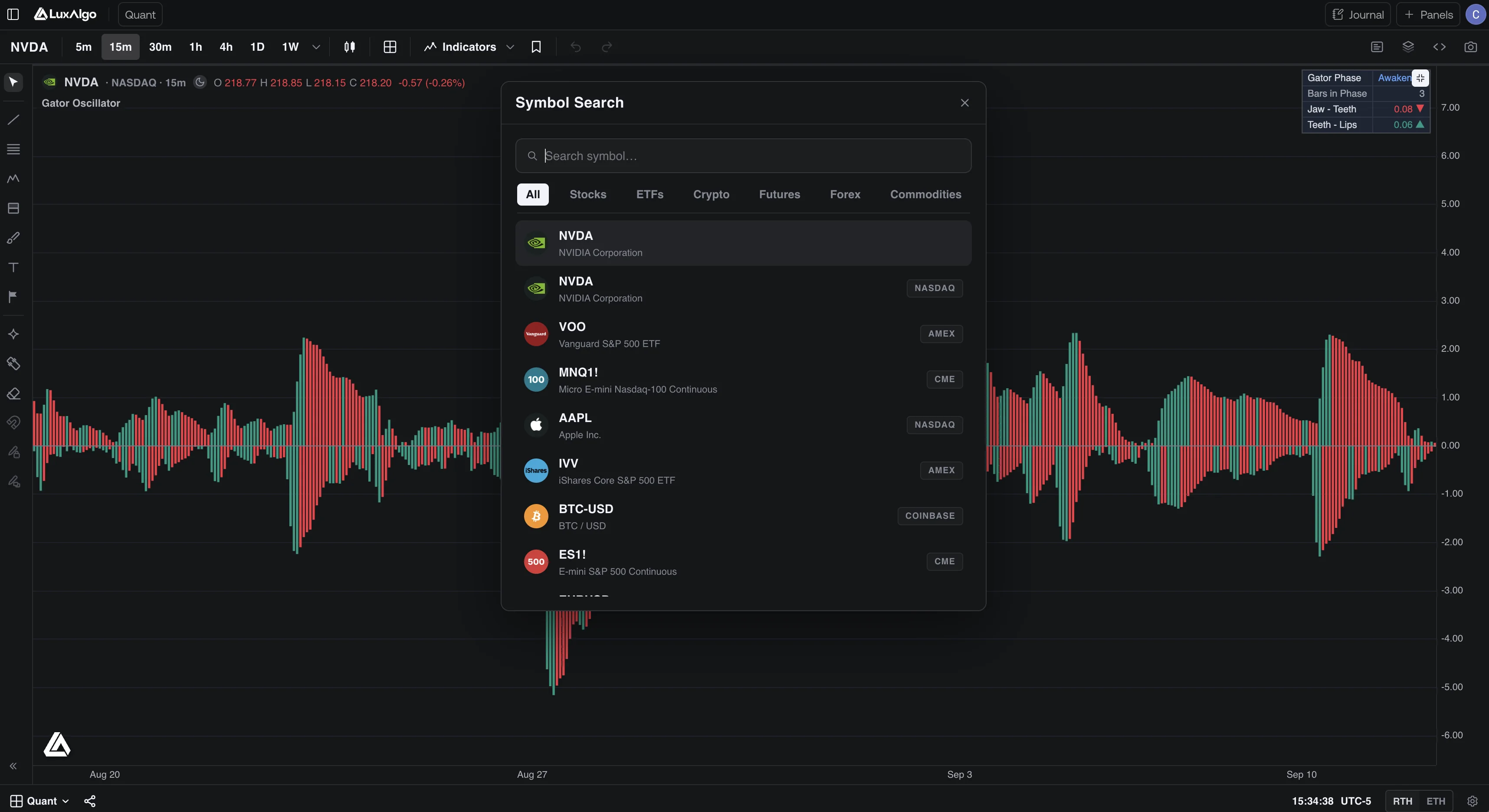The image size is (1489, 812).
Task: Select the Crypto filter tab
Action: [711, 194]
